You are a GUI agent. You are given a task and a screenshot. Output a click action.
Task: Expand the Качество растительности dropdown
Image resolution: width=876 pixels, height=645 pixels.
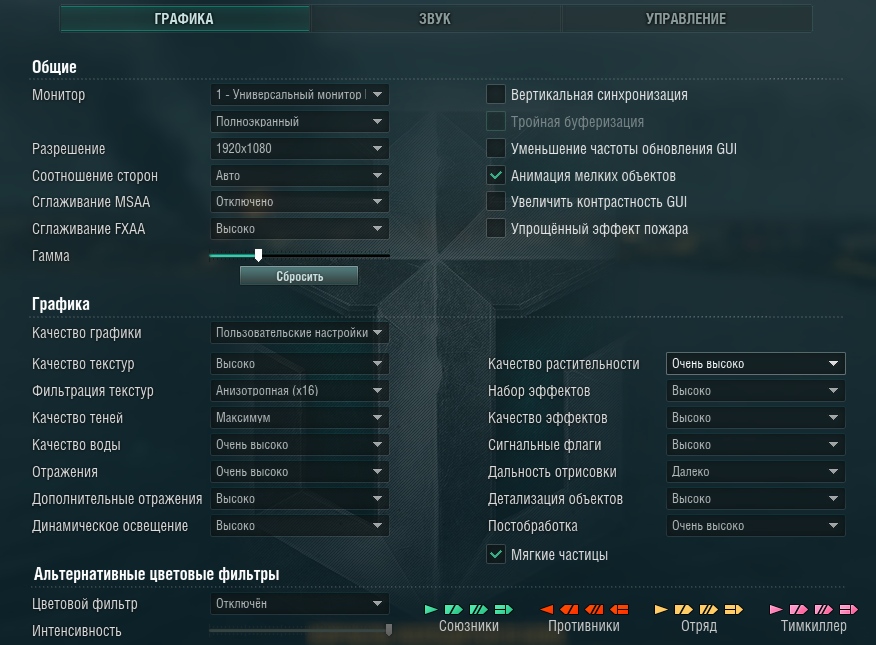point(755,364)
